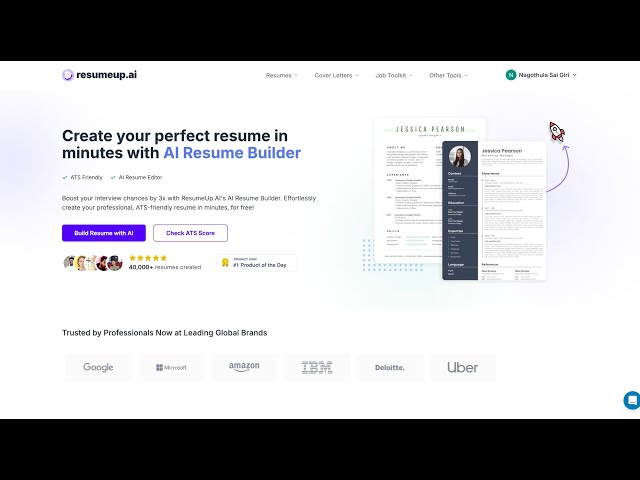Select the 40,000+ resumes created text
640x480 pixels.
[165, 267]
